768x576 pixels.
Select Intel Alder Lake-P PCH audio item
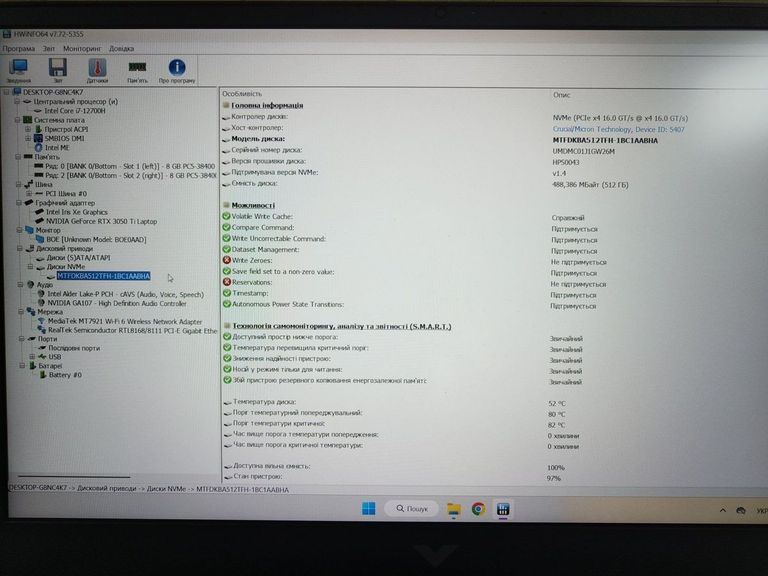pos(125,294)
